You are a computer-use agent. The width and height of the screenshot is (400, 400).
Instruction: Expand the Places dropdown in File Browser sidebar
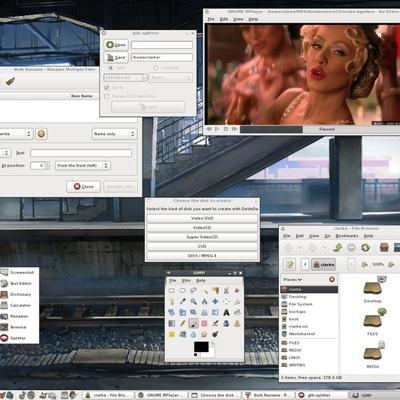coord(292,280)
